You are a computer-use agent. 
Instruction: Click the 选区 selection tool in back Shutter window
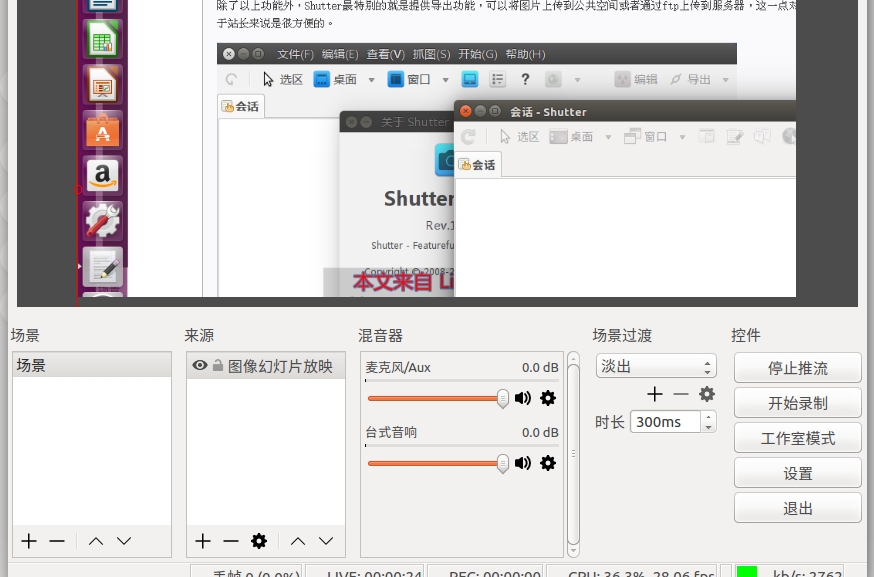(x=283, y=80)
